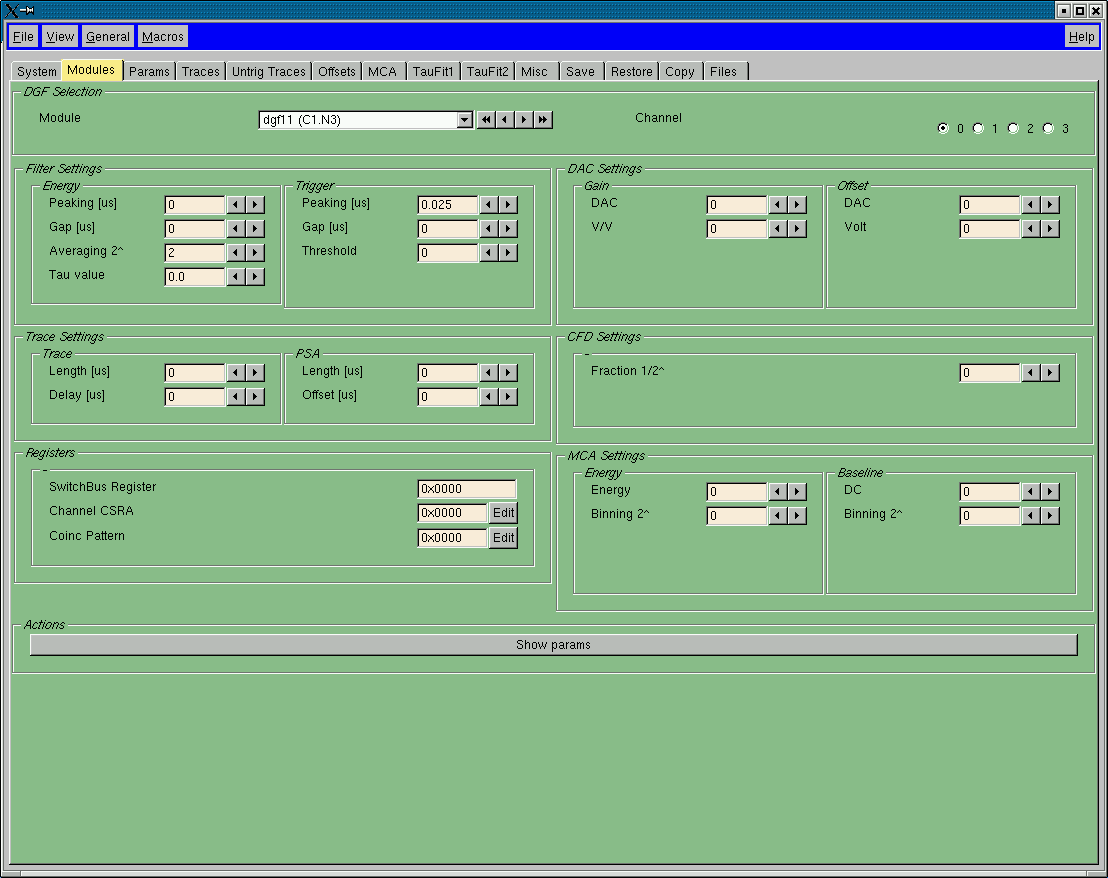1108x878 pixels.
Task: Switch to the Untrig Traces tab
Action: click(269, 71)
